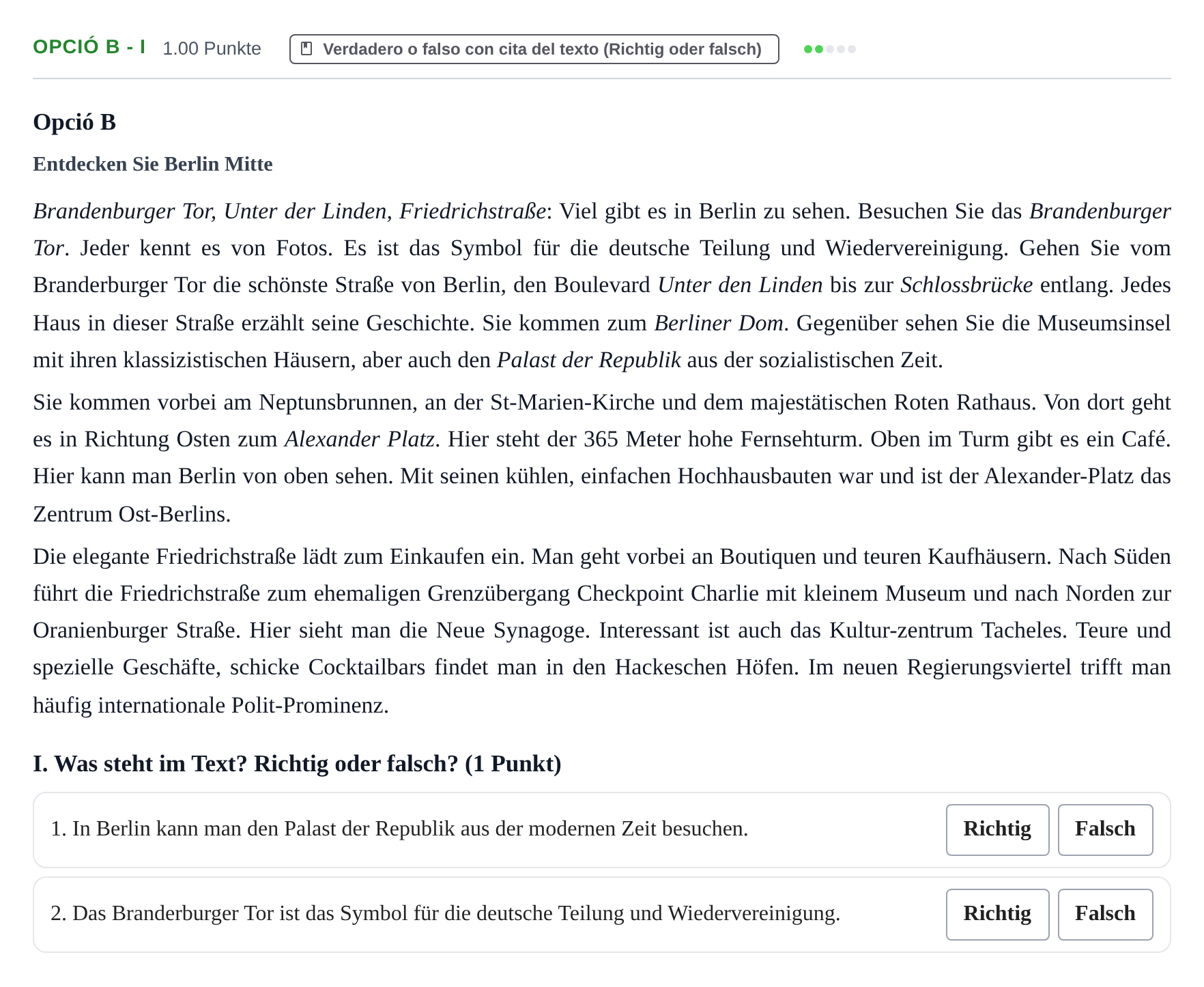Click the 'Verdadero o falso con cita del texto' badge
The image size is (1204, 987).
[x=534, y=49]
